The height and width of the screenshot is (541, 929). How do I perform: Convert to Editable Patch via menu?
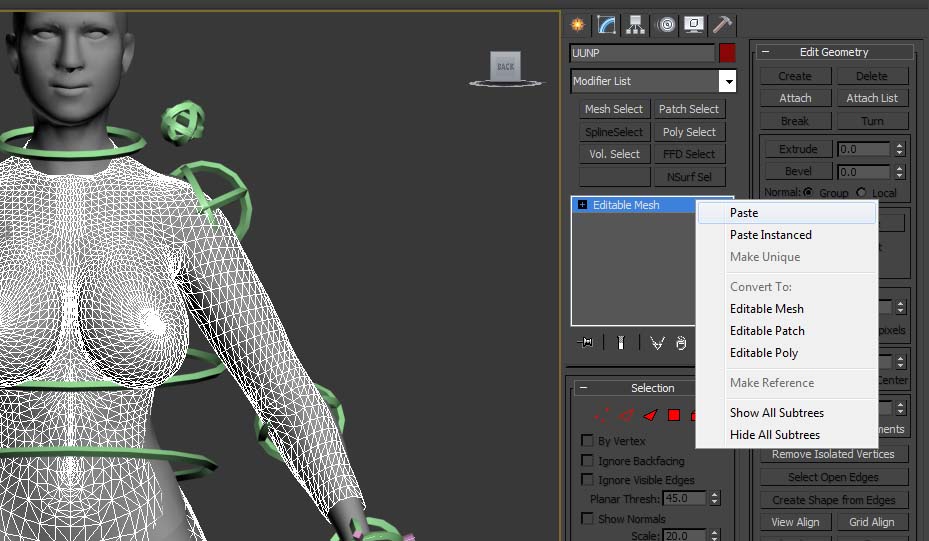coord(787,331)
